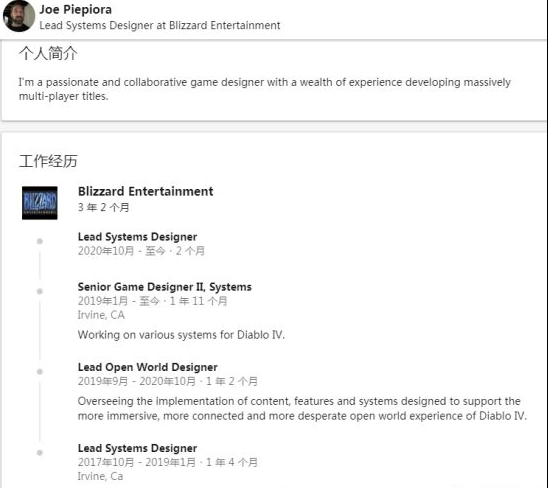
Task: Click the 3 年 2 个月 tenure text
Action: [103, 208]
